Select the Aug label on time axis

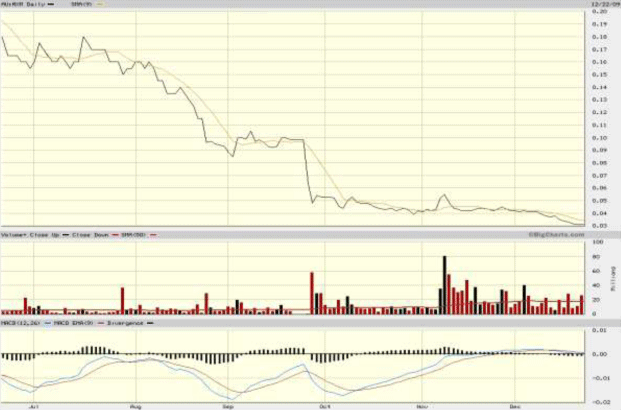136,407
